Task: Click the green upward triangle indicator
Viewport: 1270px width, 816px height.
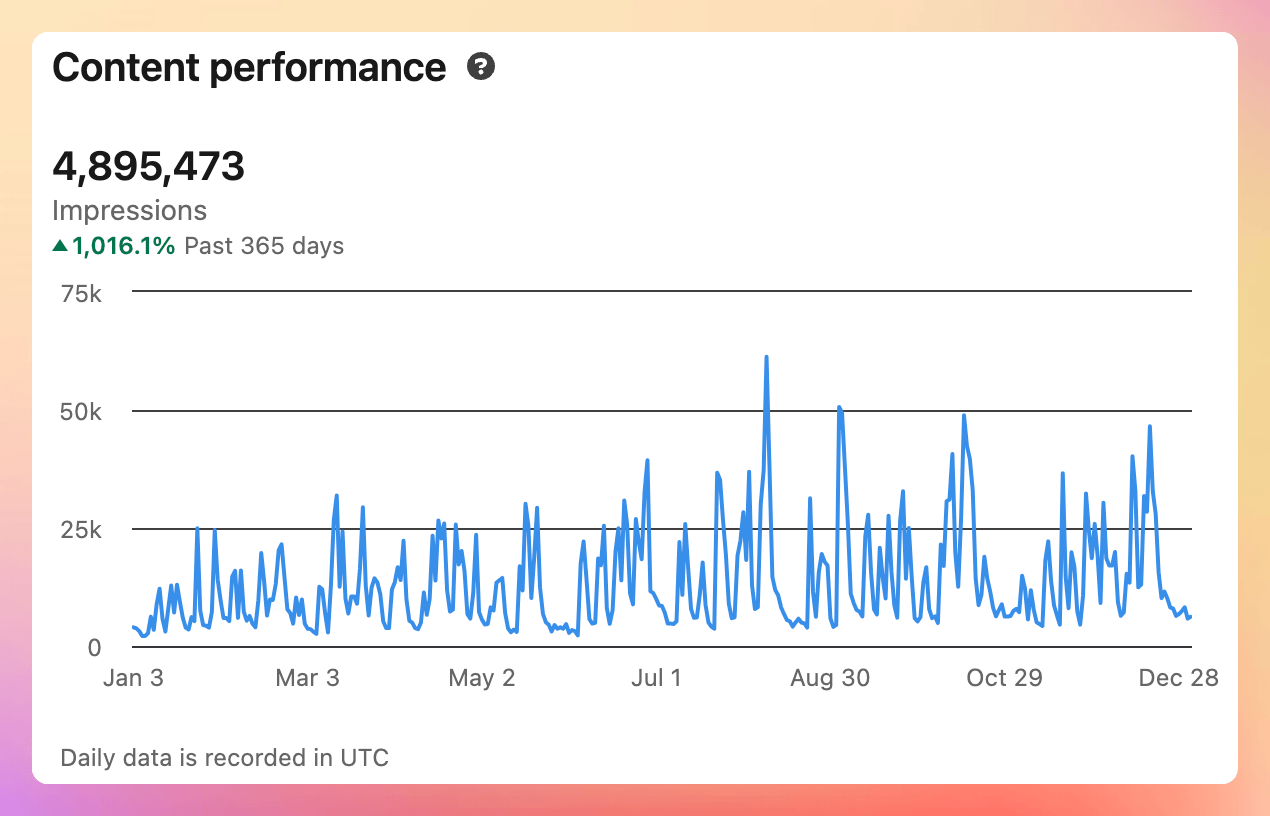Action: 60,245
